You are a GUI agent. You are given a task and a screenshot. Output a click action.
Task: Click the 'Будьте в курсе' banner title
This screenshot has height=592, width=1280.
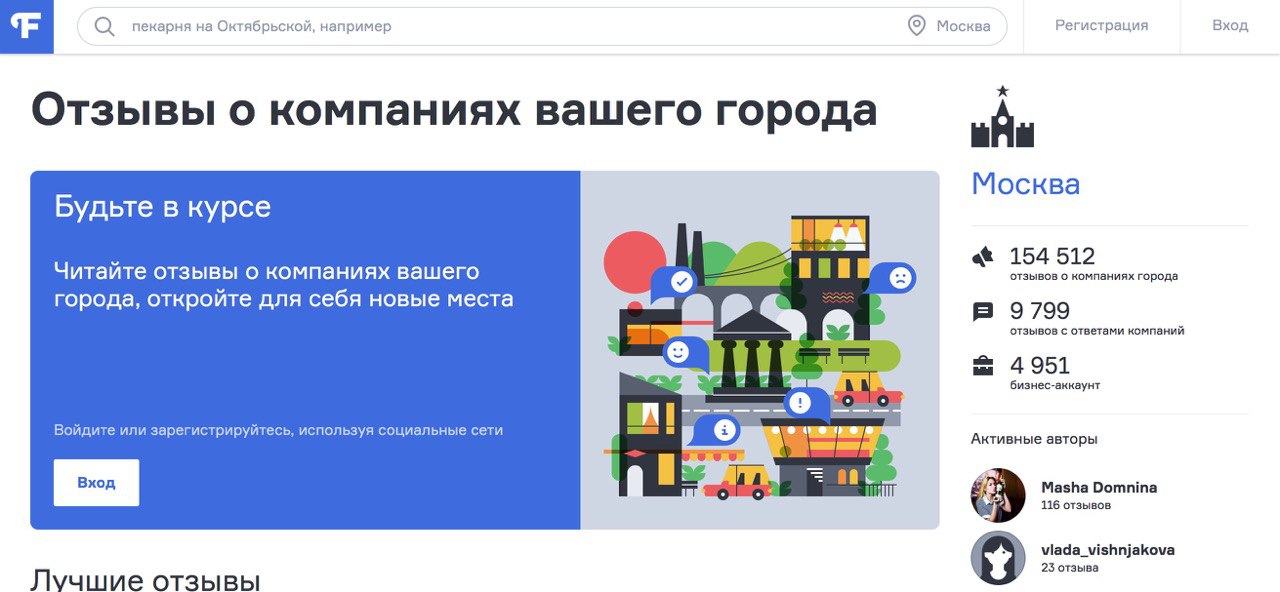pyautogui.click(x=162, y=207)
